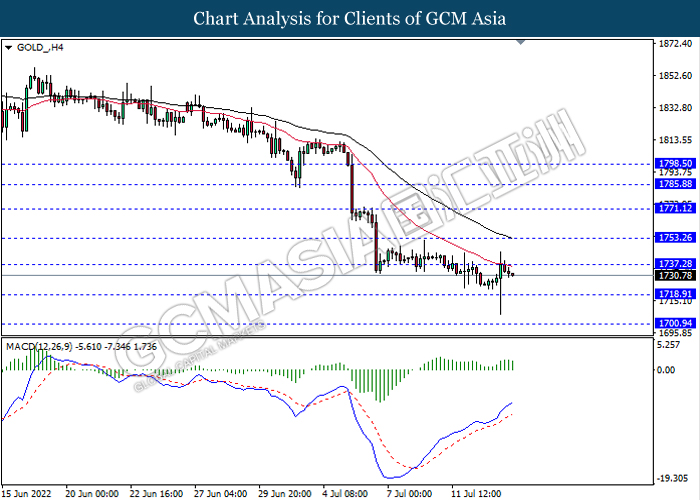Click the chart shift triangle marker at top
The height and width of the screenshot is (500, 700).
pos(521,42)
